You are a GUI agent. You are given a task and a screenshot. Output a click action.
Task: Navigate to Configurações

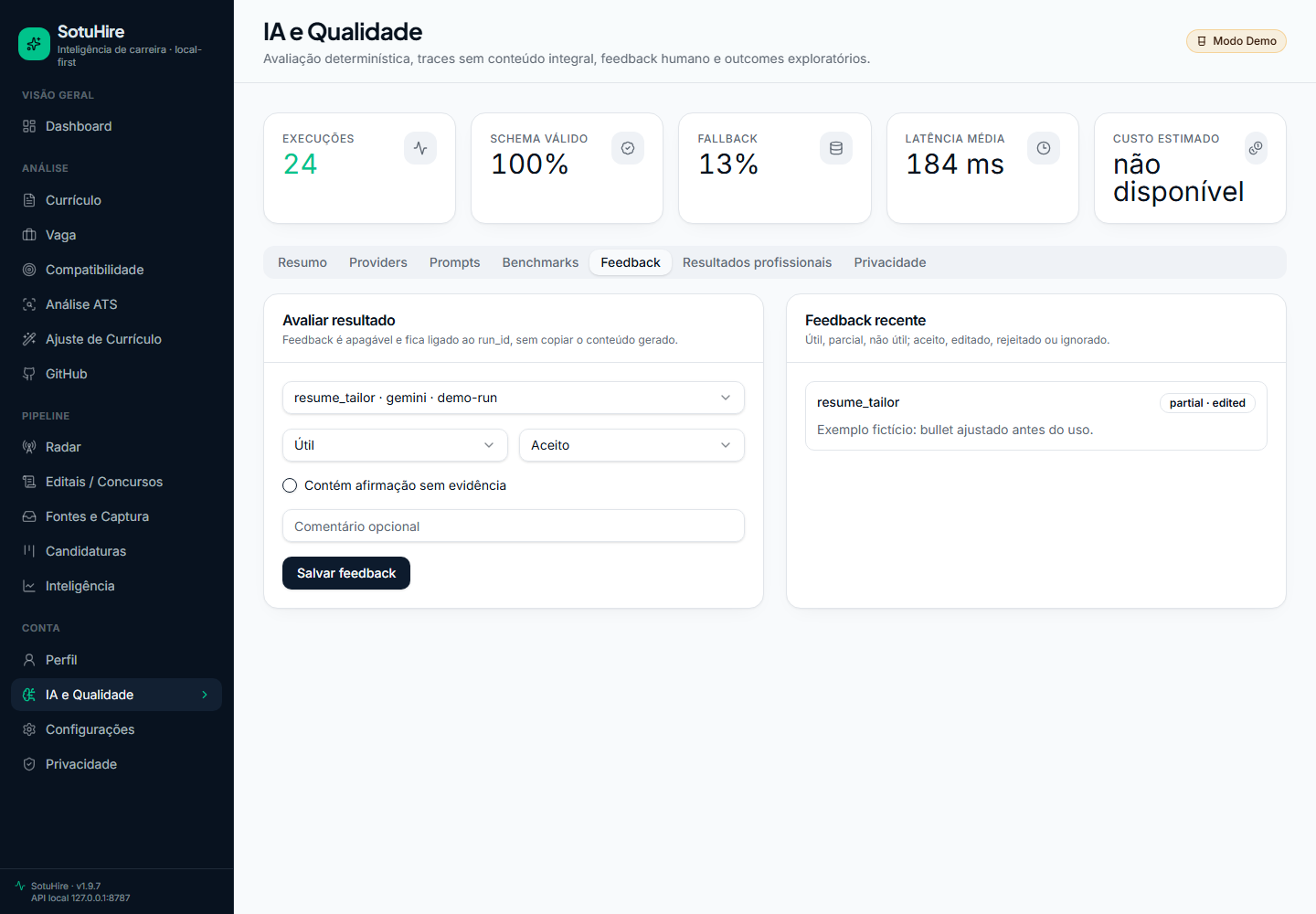click(116, 729)
